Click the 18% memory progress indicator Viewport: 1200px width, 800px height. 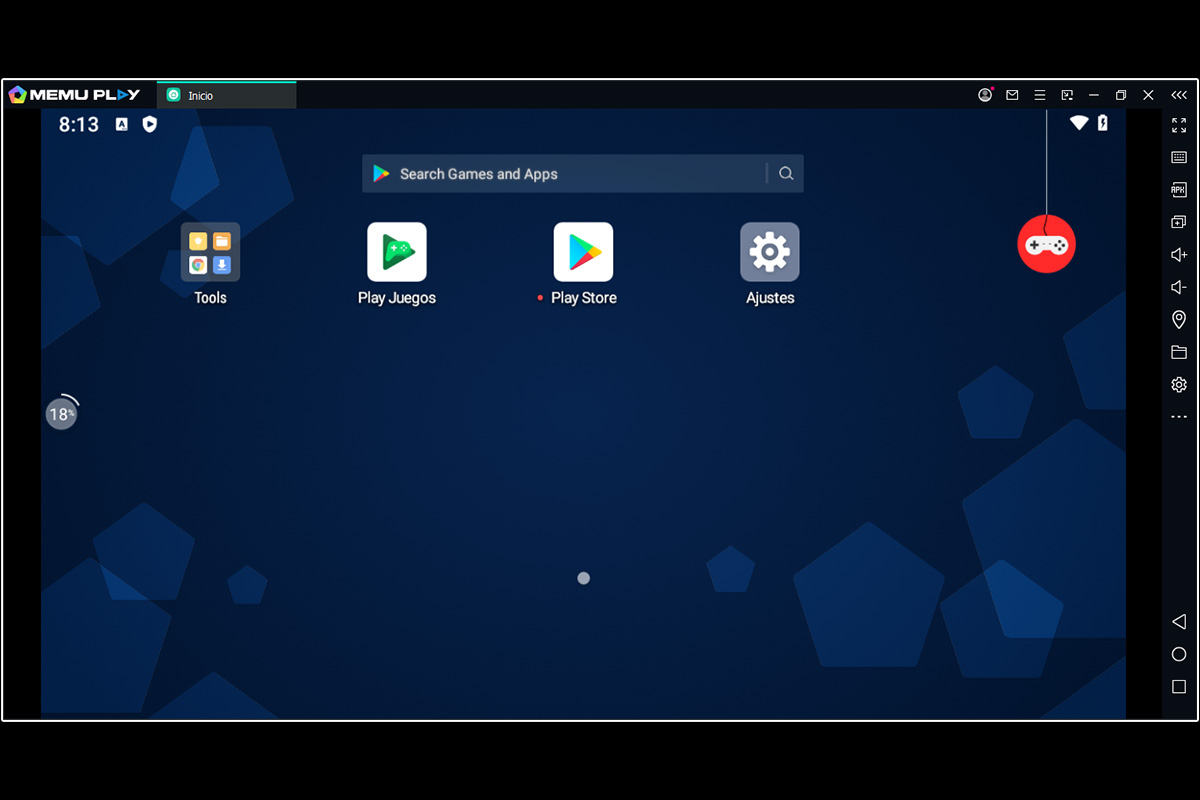click(x=62, y=413)
